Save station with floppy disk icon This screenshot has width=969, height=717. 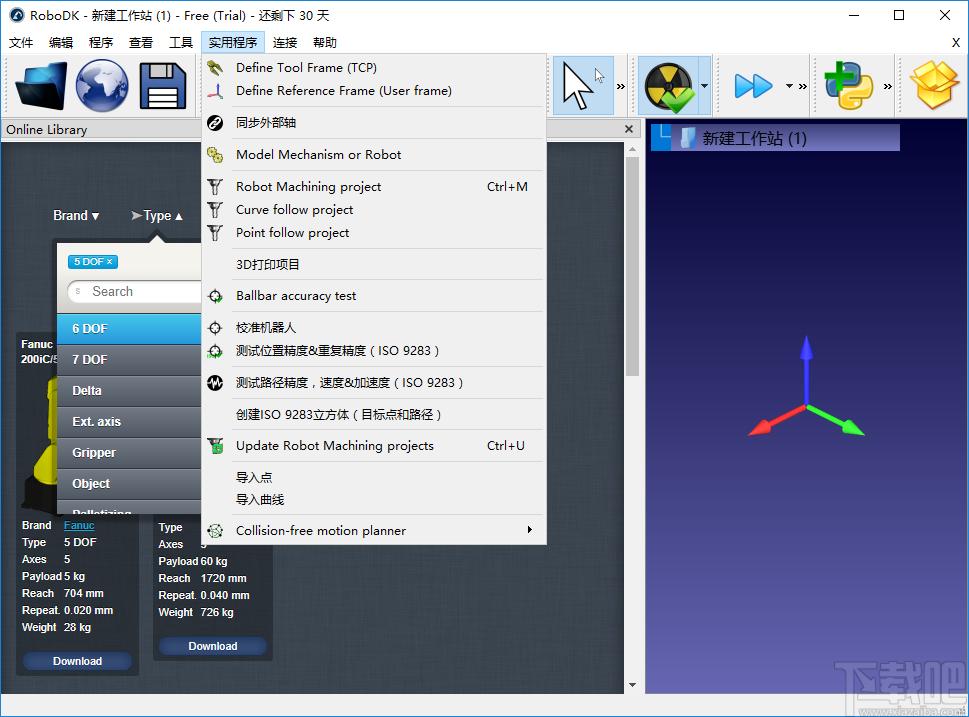click(163, 86)
